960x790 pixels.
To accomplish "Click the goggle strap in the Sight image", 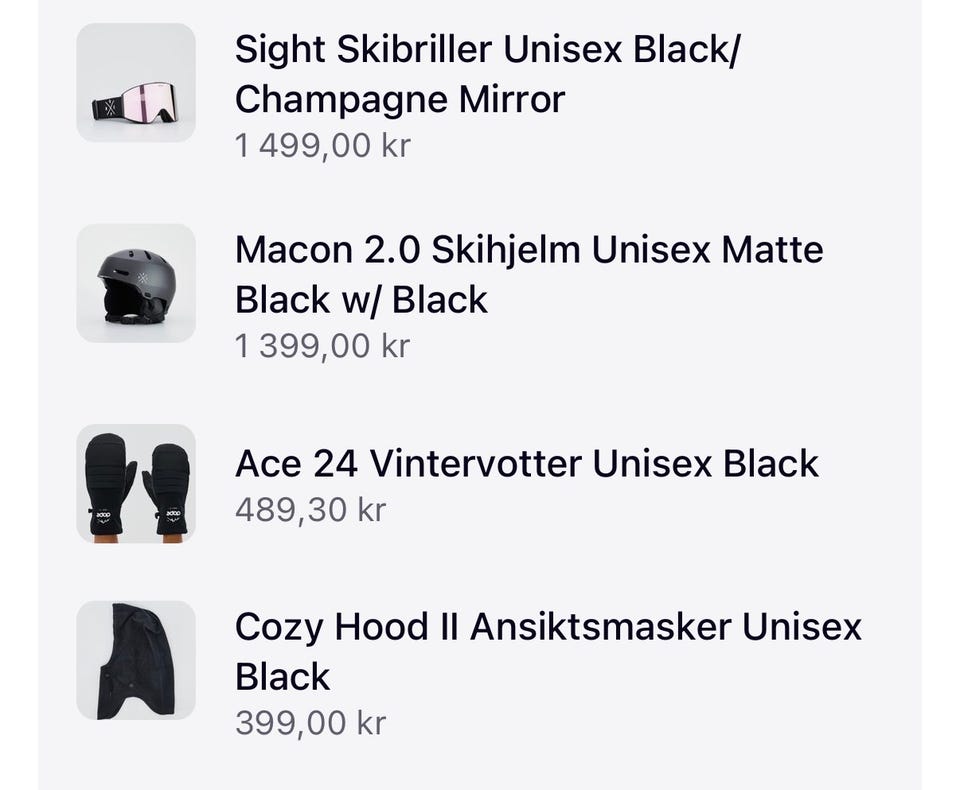I will [x=106, y=108].
